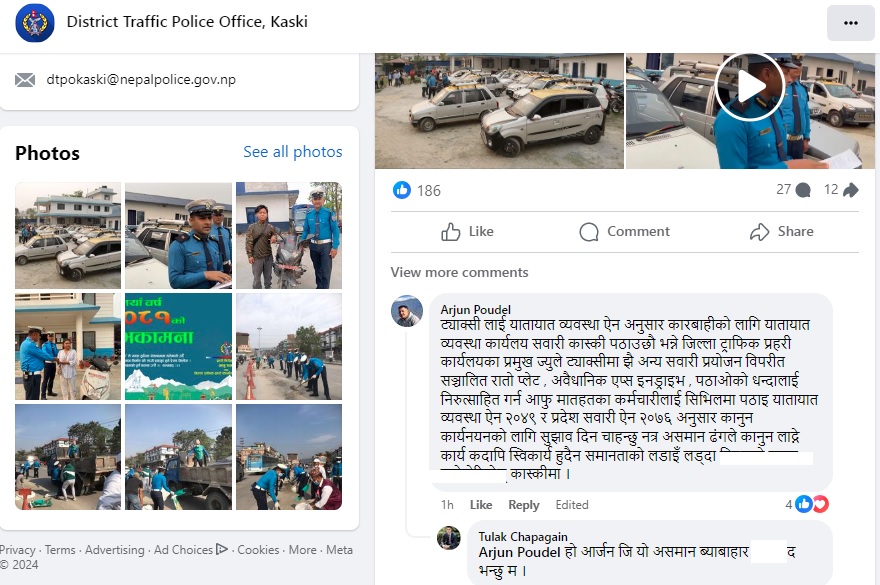Open the taxi parking lot photo thumbnail

click(68, 235)
